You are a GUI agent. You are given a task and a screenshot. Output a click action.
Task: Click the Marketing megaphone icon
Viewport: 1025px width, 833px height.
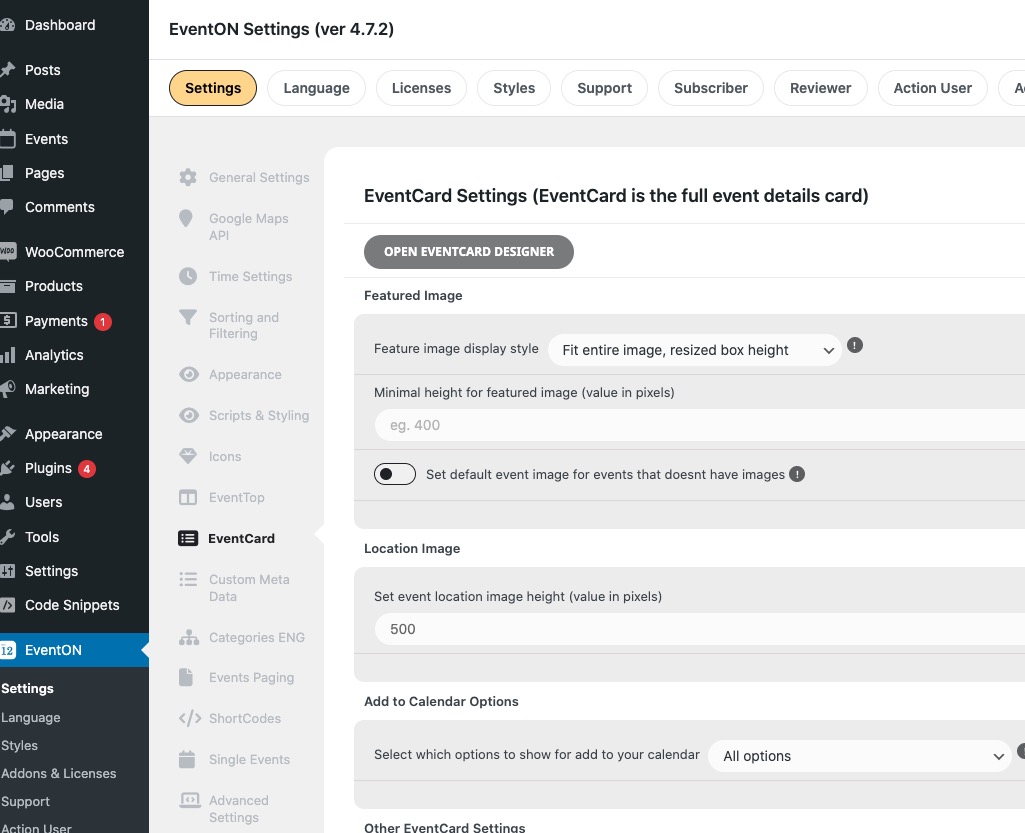tap(7, 389)
